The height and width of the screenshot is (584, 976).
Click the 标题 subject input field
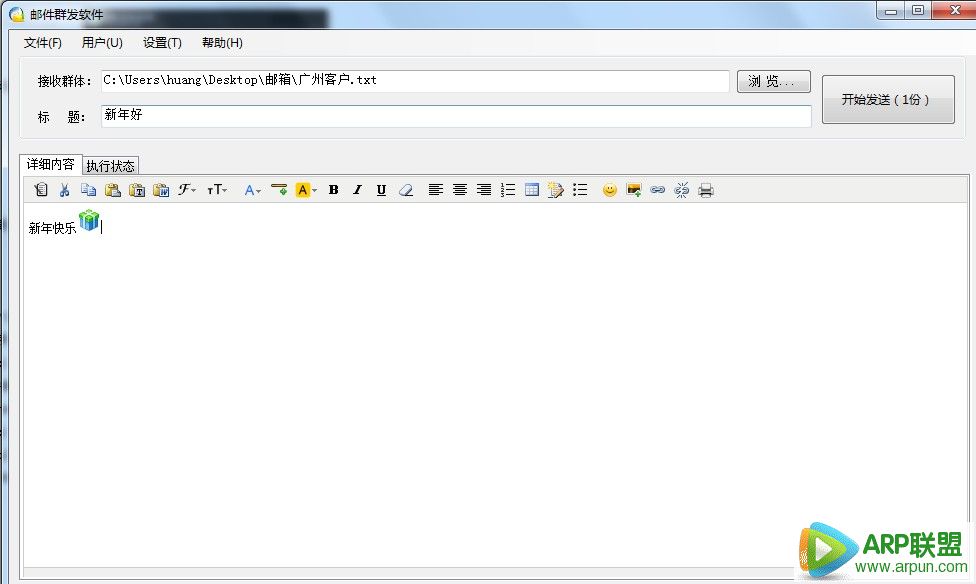point(456,116)
